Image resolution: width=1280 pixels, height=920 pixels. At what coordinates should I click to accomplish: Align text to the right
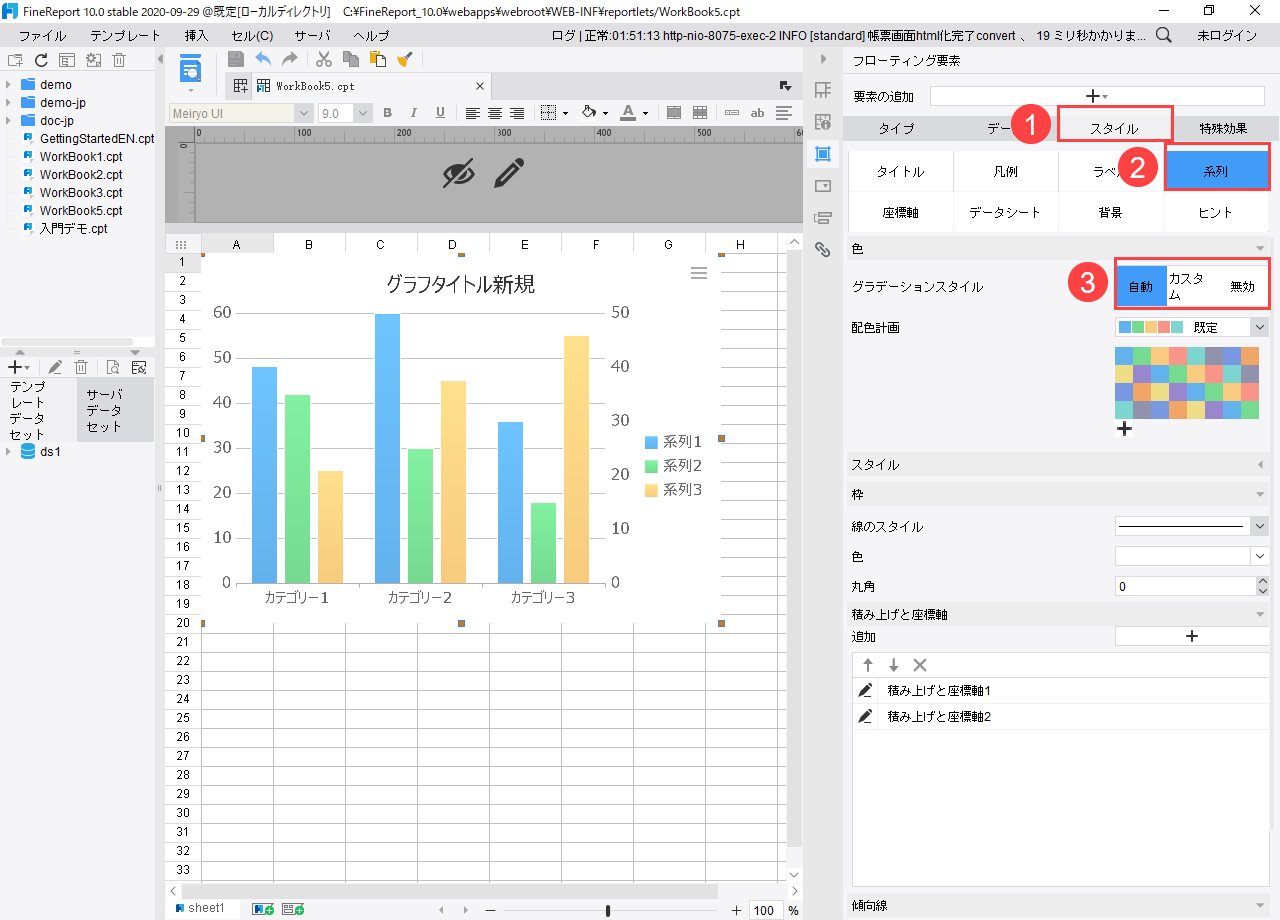(518, 113)
